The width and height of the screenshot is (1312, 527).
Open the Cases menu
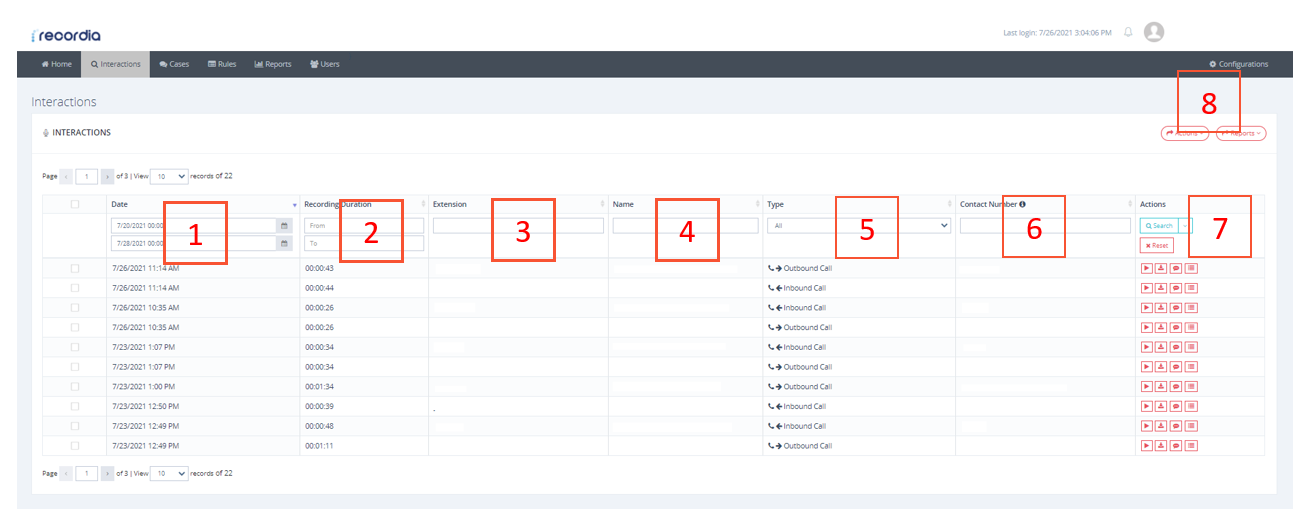pyautogui.click(x=174, y=64)
